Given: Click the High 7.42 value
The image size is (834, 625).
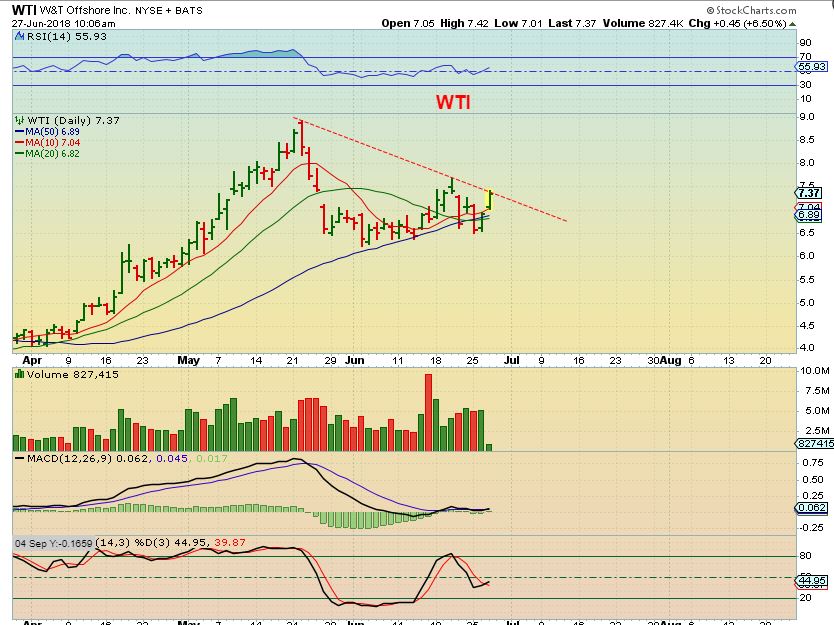Looking at the screenshot, I should click(x=464, y=23).
